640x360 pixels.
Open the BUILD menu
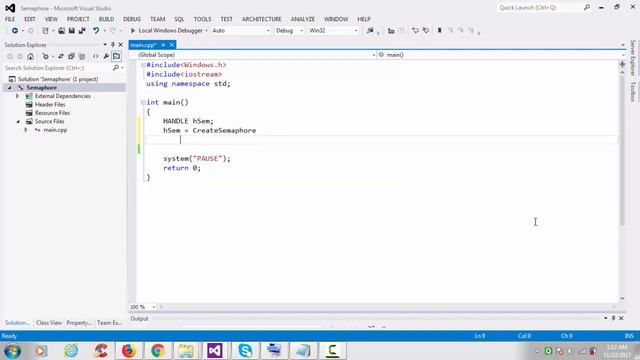(107, 19)
